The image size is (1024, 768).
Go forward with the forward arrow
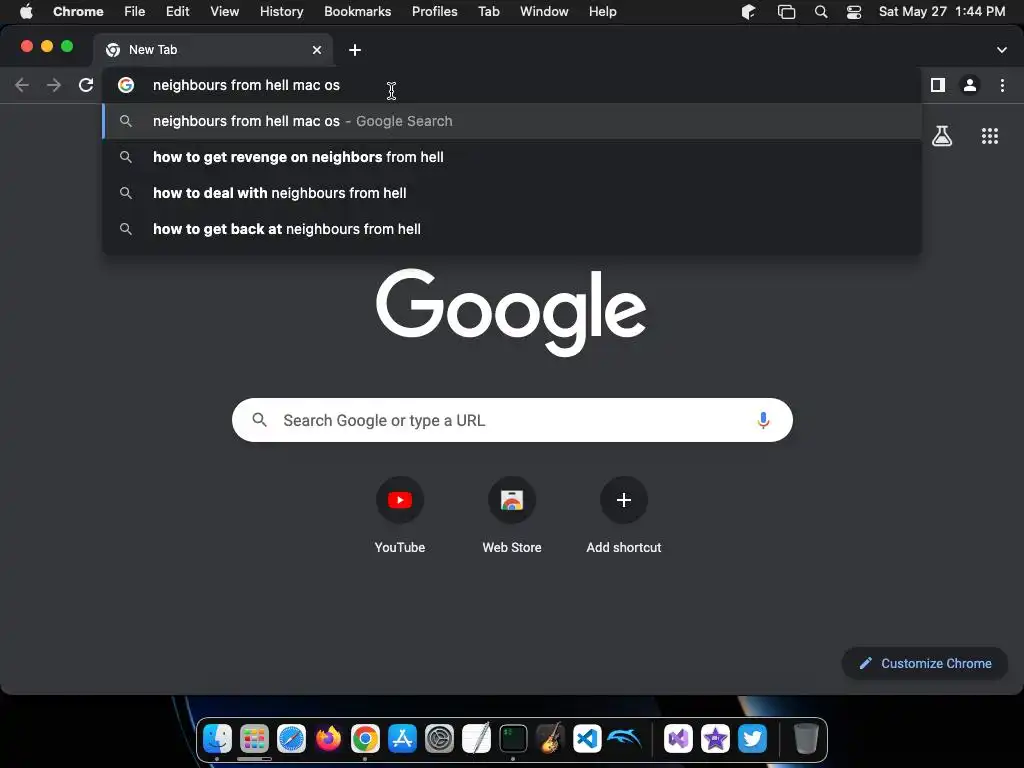[x=54, y=85]
